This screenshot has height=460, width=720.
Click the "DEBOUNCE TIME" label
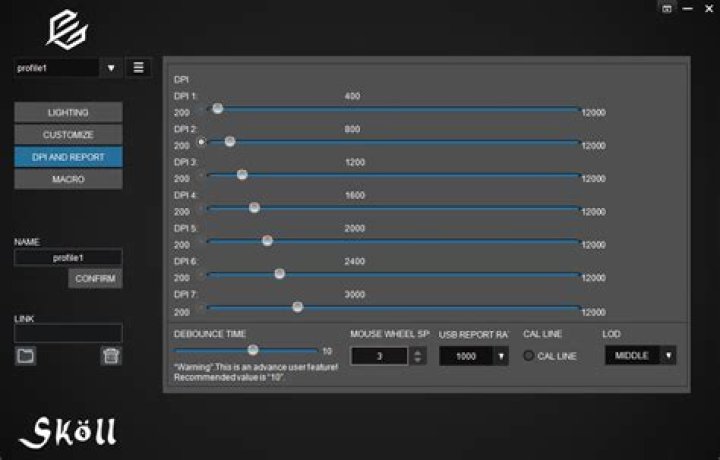click(210, 334)
